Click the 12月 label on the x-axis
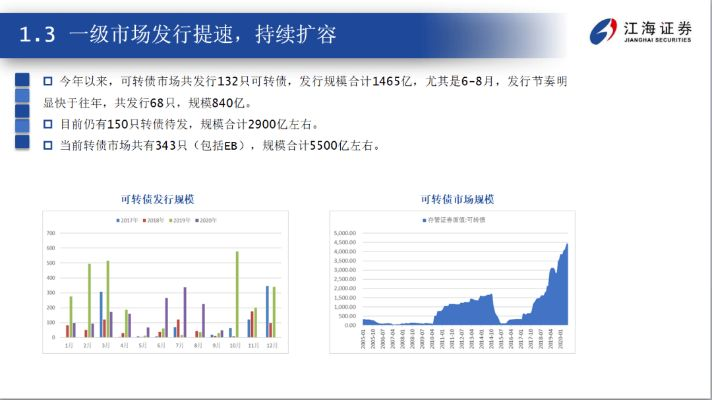 click(270, 345)
